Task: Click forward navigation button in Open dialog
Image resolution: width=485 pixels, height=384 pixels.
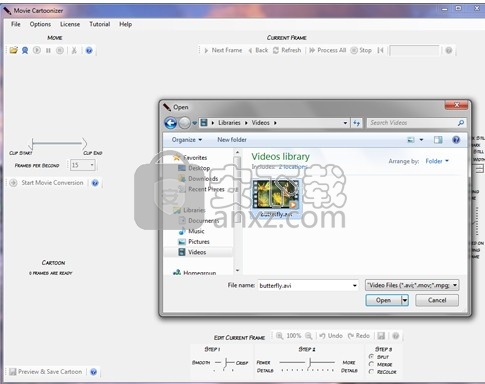Action: click(184, 123)
